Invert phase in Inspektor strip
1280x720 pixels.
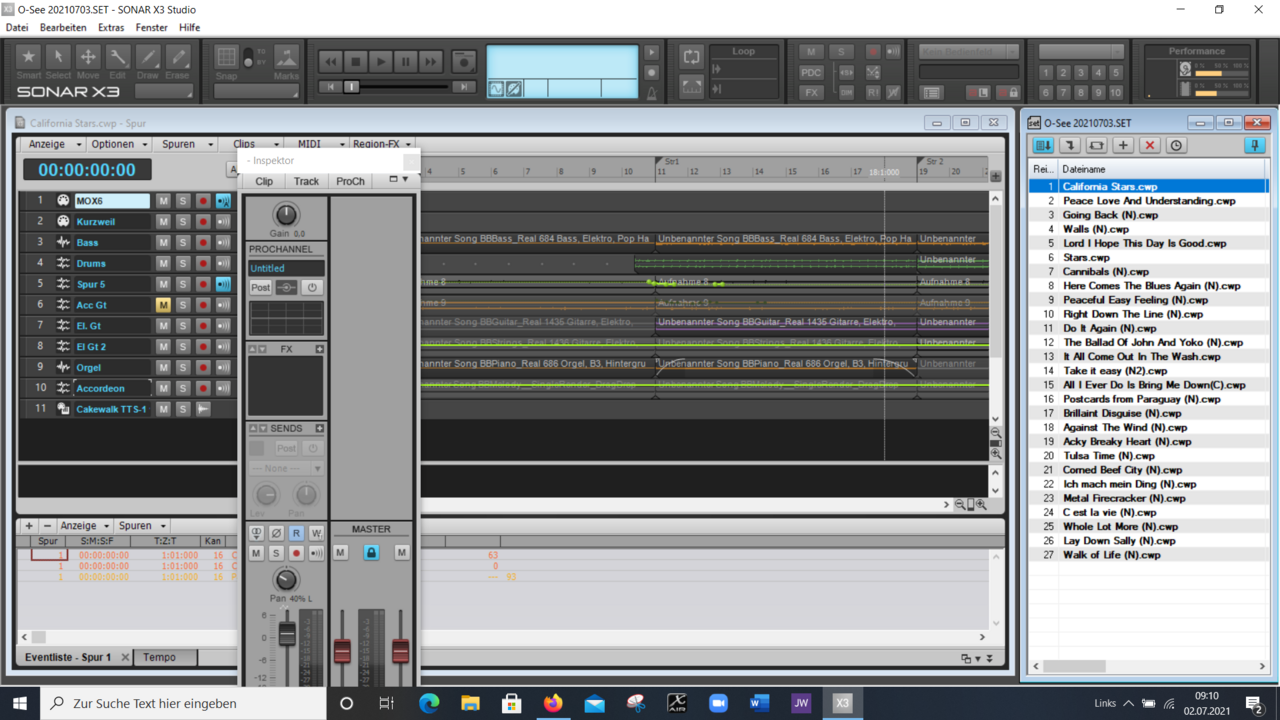[276, 534]
